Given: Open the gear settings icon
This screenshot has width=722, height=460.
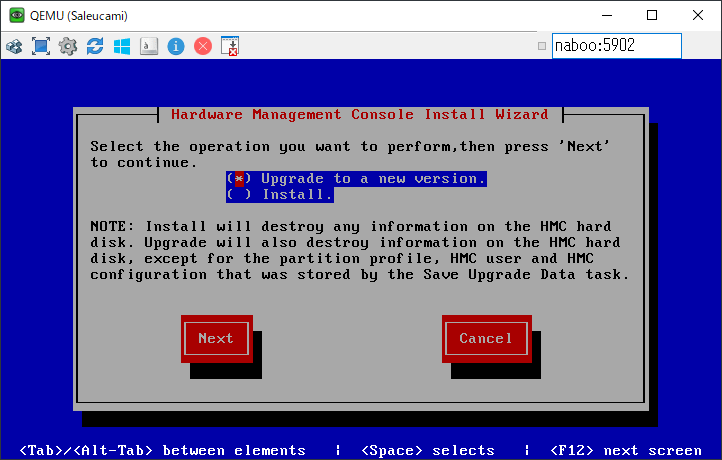Looking at the screenshot, I should 68,46.
